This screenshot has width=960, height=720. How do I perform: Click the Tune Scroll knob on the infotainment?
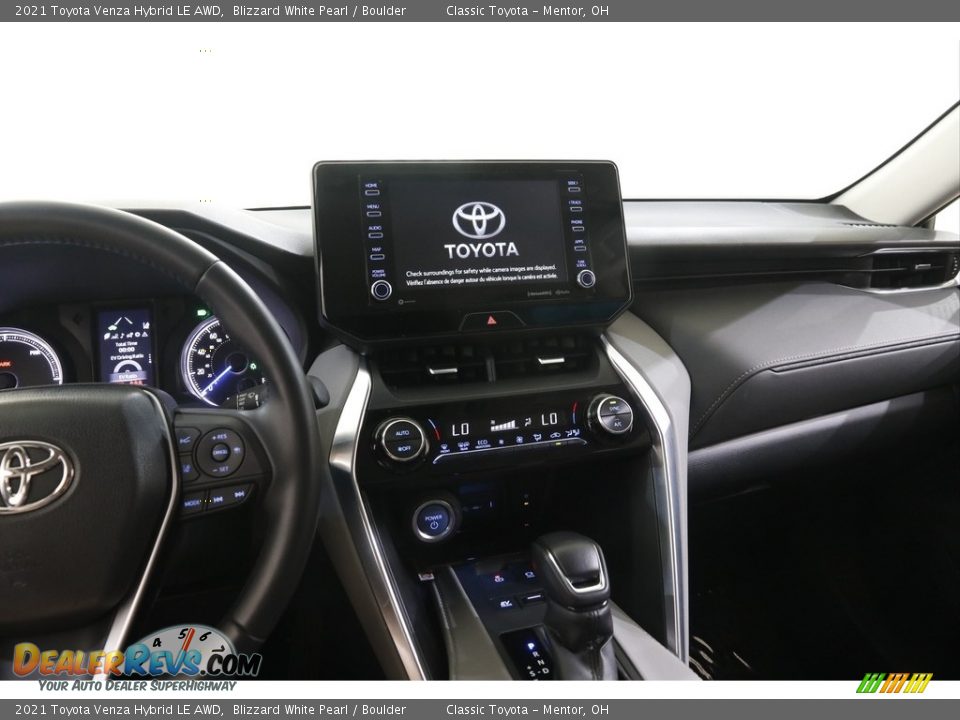point(586,279)
